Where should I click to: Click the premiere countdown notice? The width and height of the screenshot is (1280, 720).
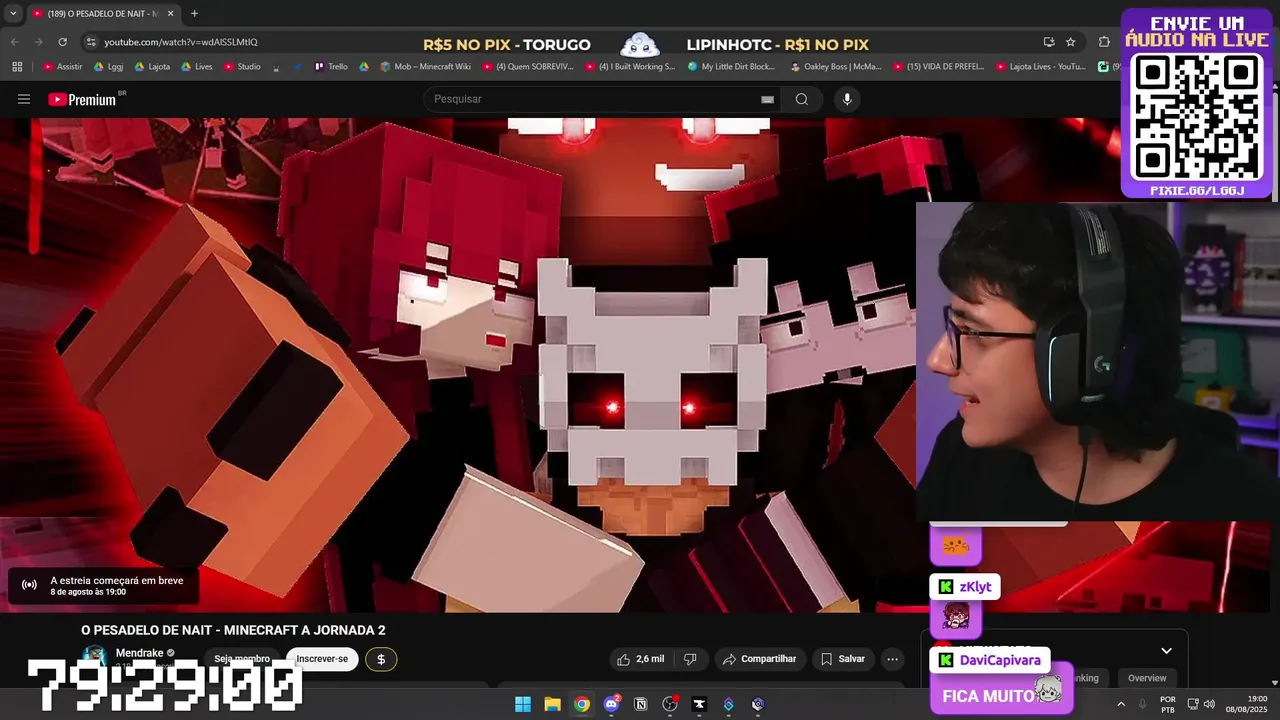point(103,586)
